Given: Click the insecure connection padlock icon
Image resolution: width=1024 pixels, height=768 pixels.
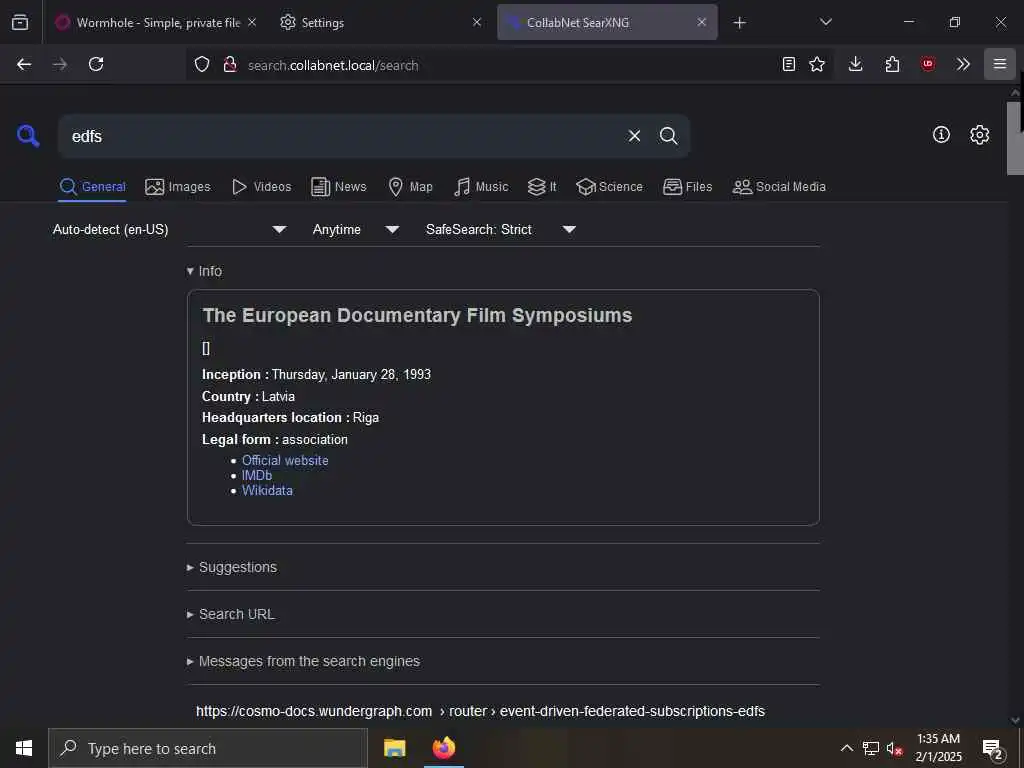Looking at the screenshot, I should tap(229, 64).
